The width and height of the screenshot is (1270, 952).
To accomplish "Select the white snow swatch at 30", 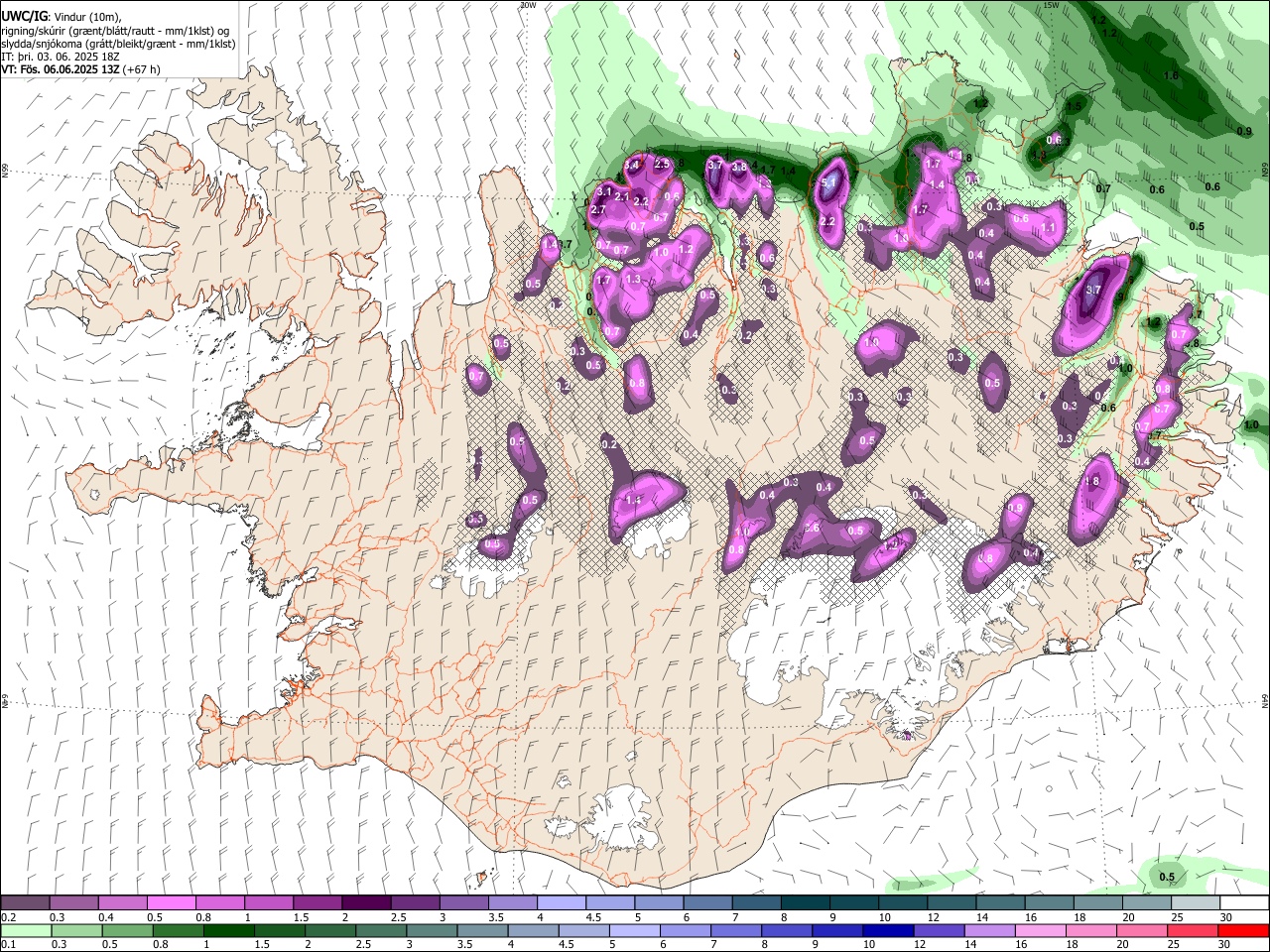I will click(1244, 903).
